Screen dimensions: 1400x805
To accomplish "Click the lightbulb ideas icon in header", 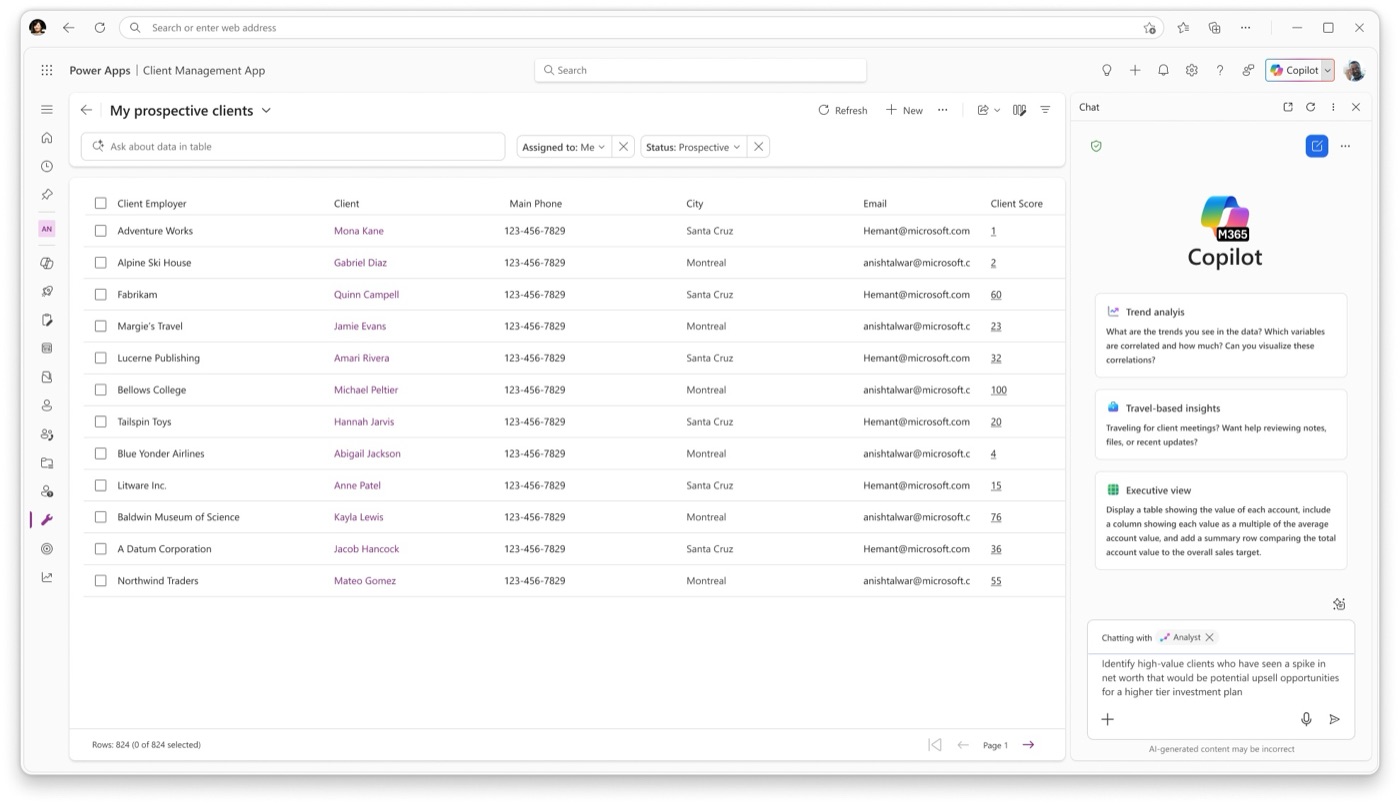I will point(1107,70).
